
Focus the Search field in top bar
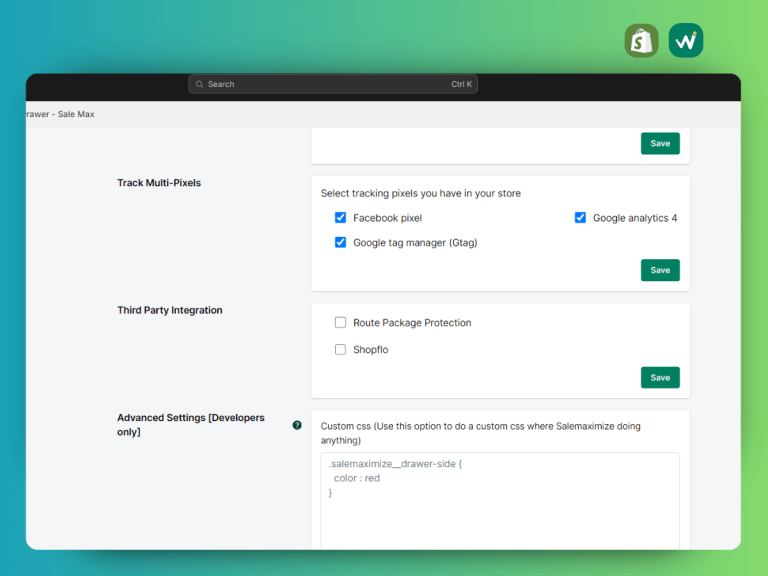[x=333, y=84]
